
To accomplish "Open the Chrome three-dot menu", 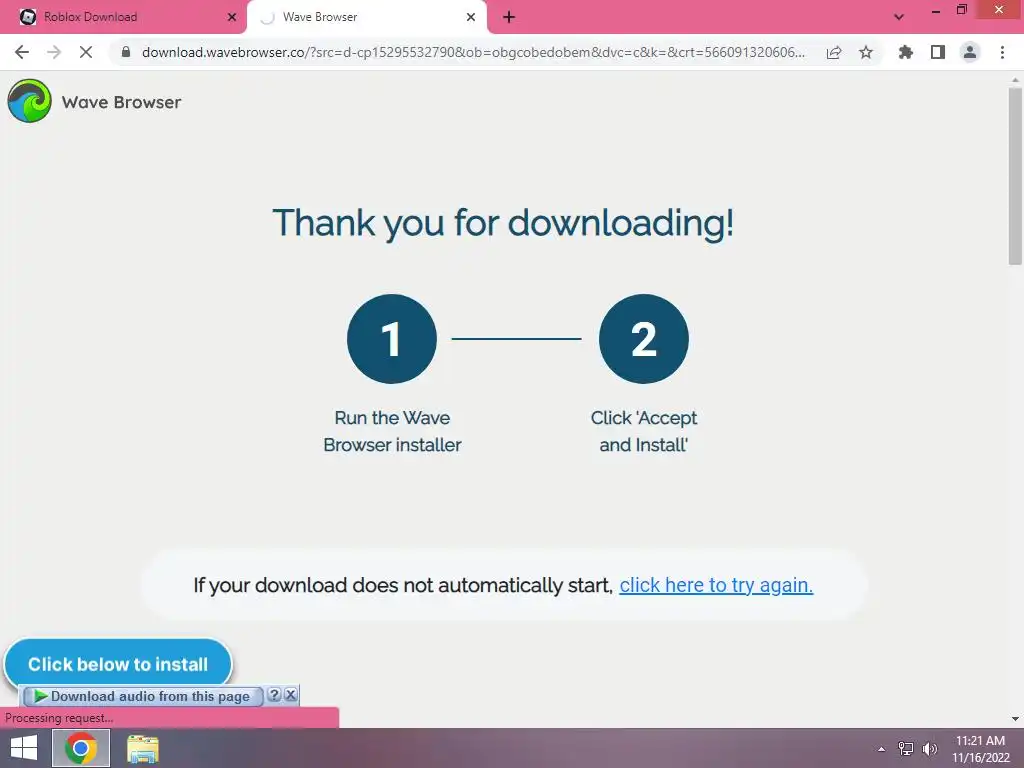I will click(1002, 52).
